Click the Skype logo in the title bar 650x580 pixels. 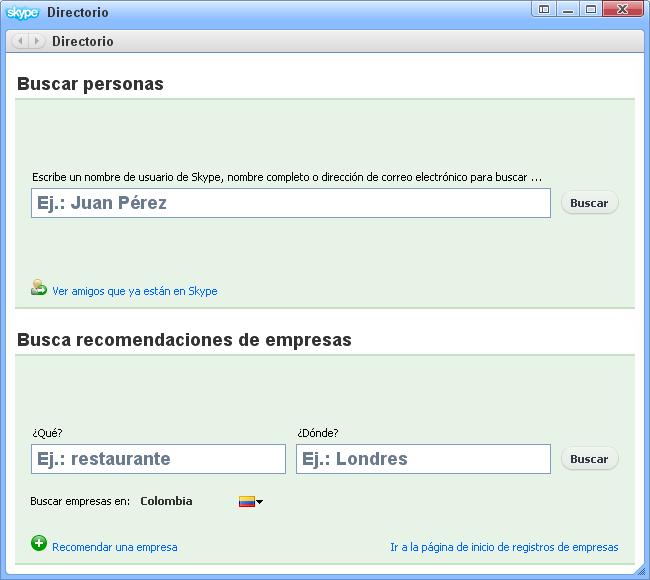[23, 12]
